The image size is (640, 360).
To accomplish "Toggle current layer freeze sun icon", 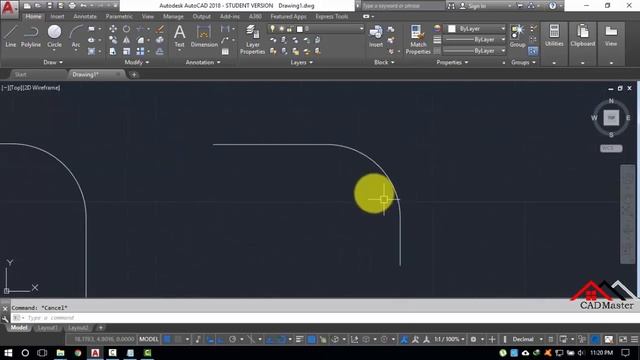I will 281,29.
